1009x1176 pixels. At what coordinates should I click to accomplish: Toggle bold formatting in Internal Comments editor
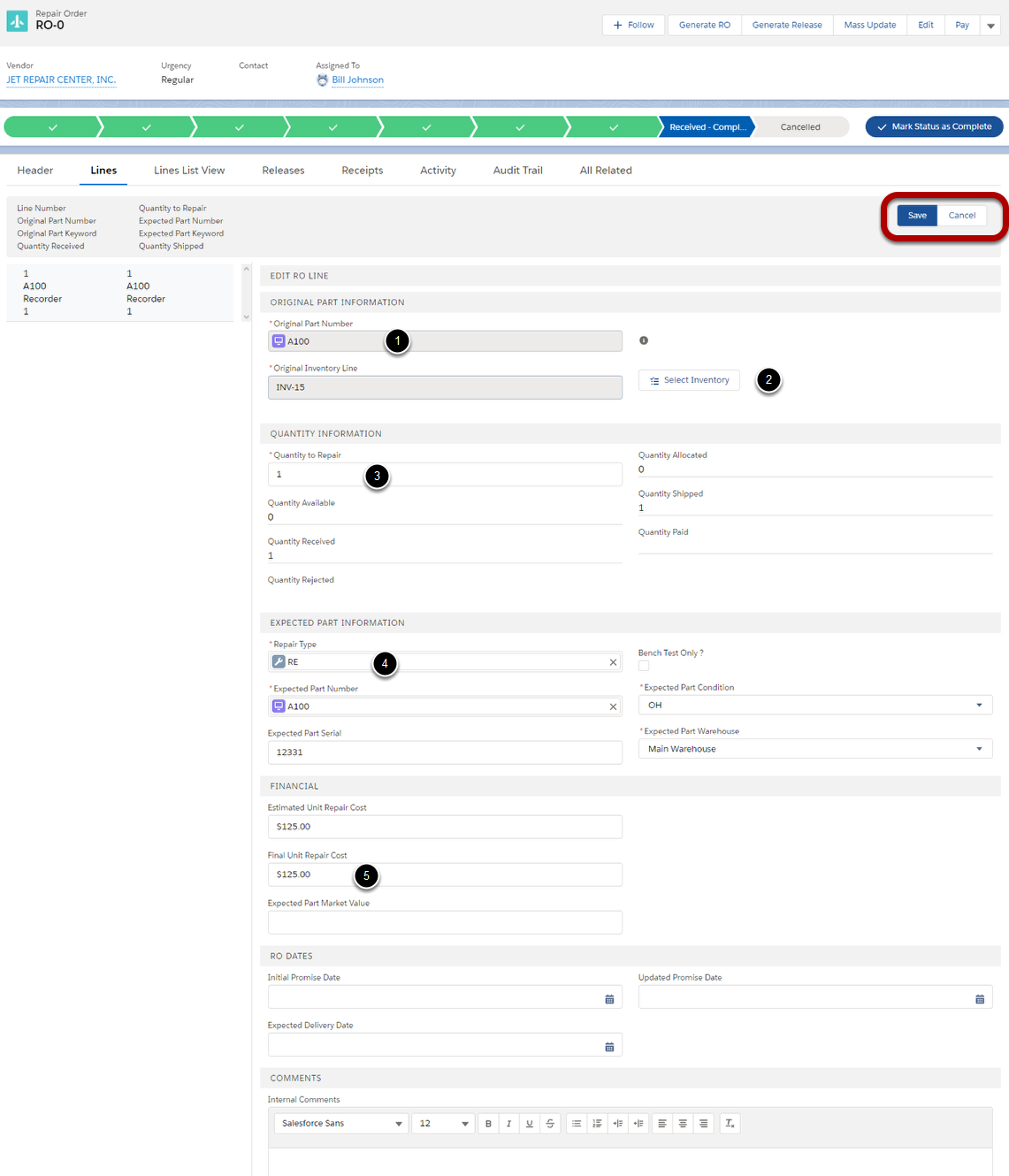pyautogui.click(x=488, y=1123)
